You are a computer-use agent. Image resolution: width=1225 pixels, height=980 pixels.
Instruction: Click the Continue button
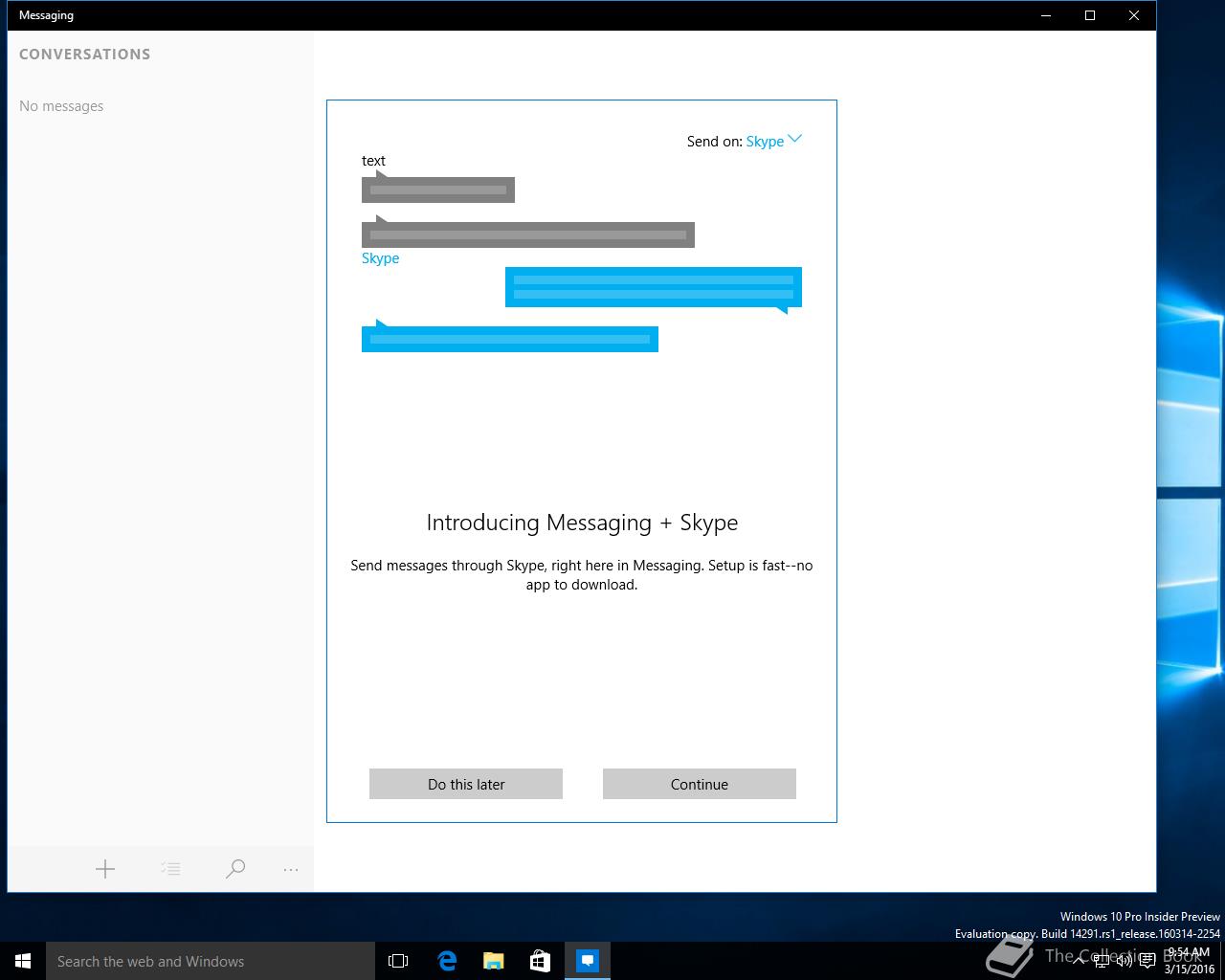coord(700,784)
